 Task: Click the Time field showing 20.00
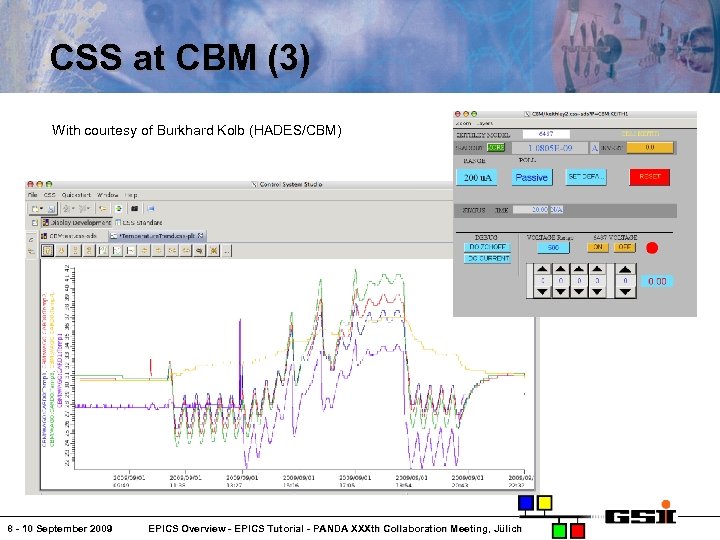531,209
